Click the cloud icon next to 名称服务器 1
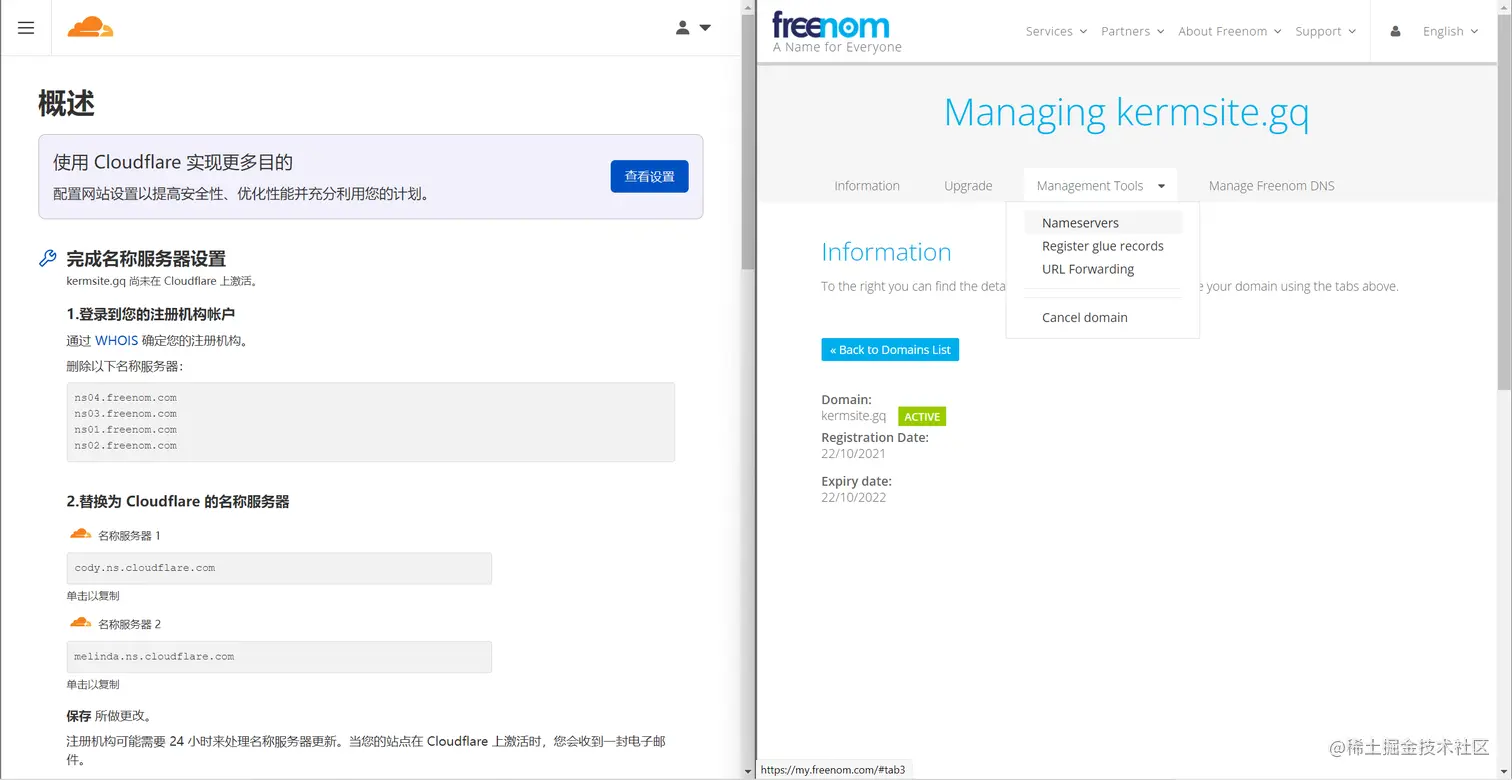 [x=80, y=534]
